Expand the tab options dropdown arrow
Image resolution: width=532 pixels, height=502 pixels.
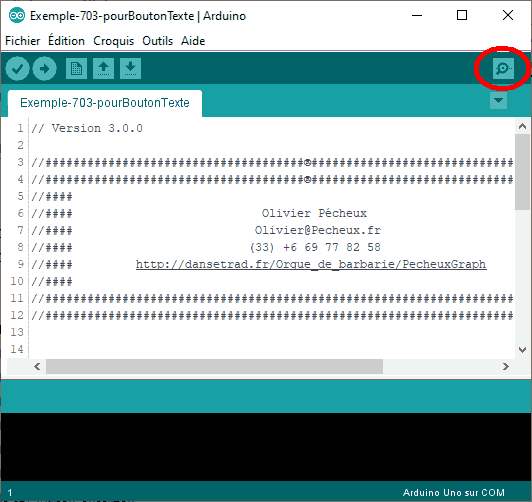[x=498, y=100]
